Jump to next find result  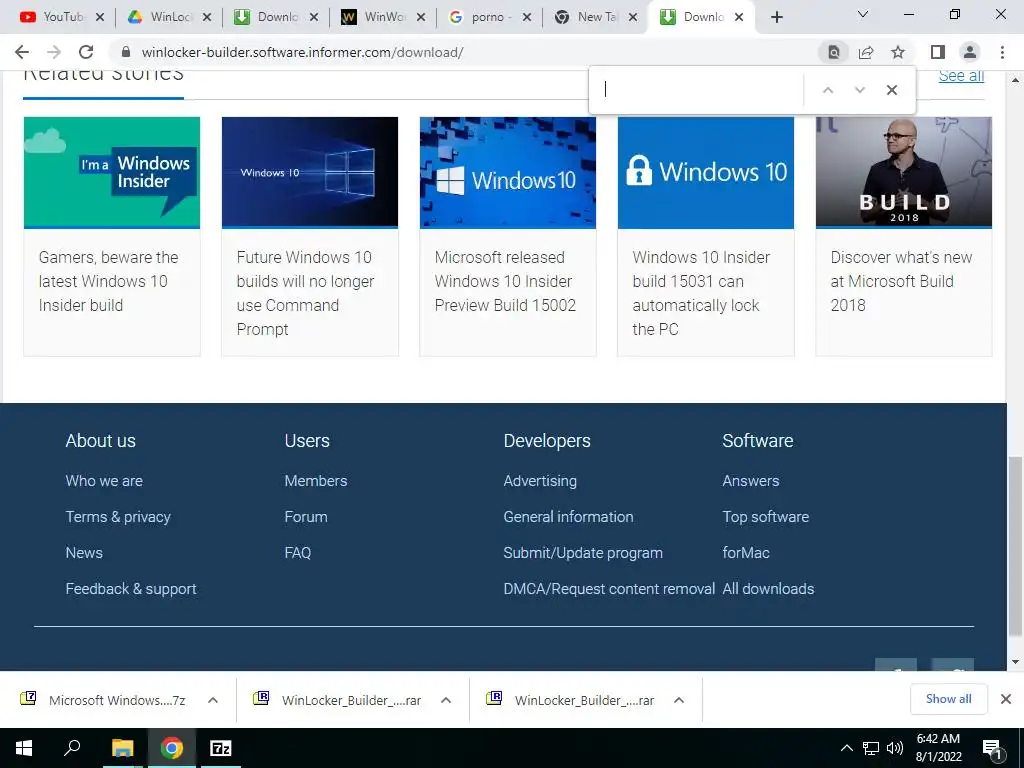click(x=859, y=90)
